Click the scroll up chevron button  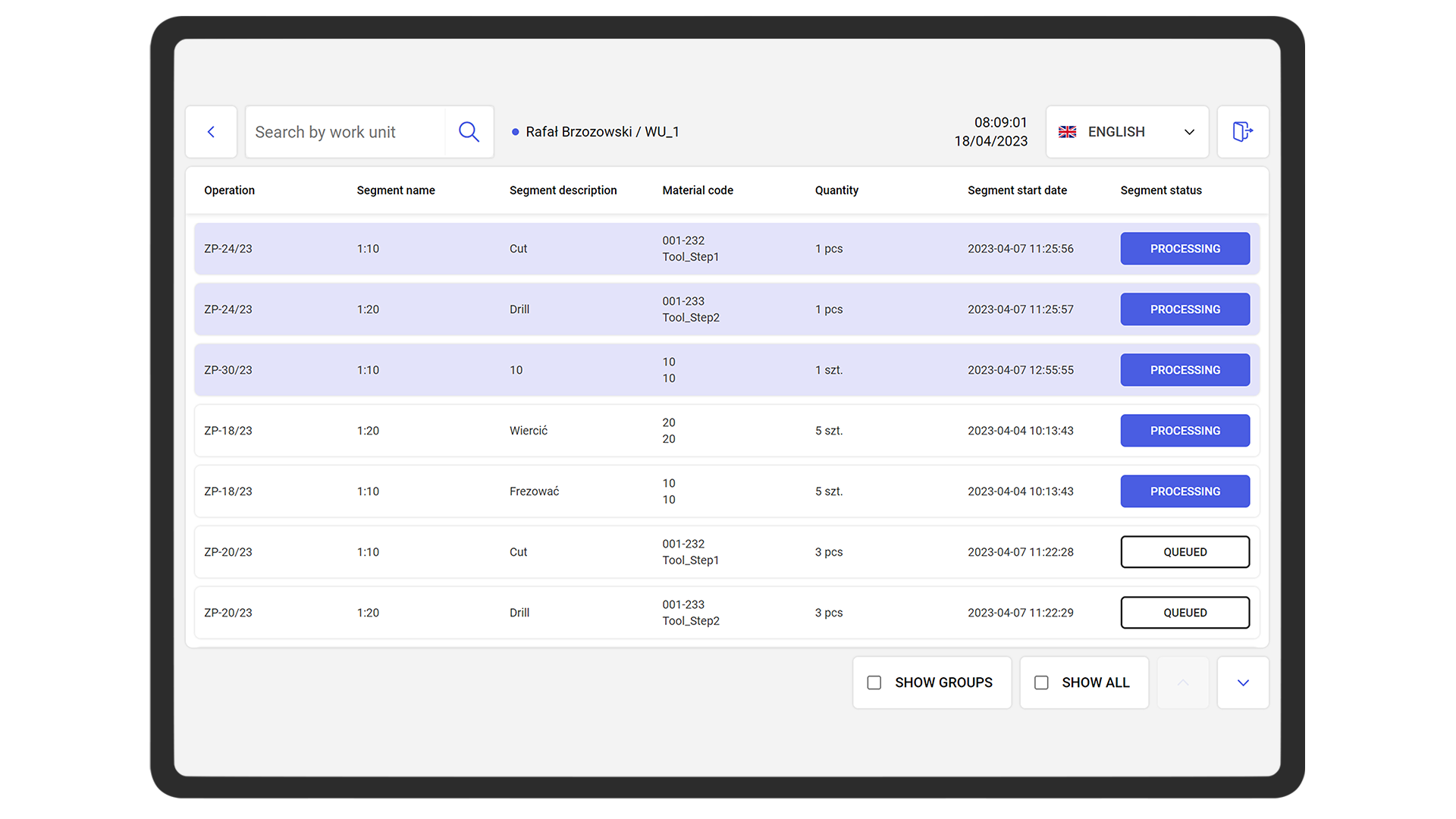pyautogui.click(x=1182, y=682)
